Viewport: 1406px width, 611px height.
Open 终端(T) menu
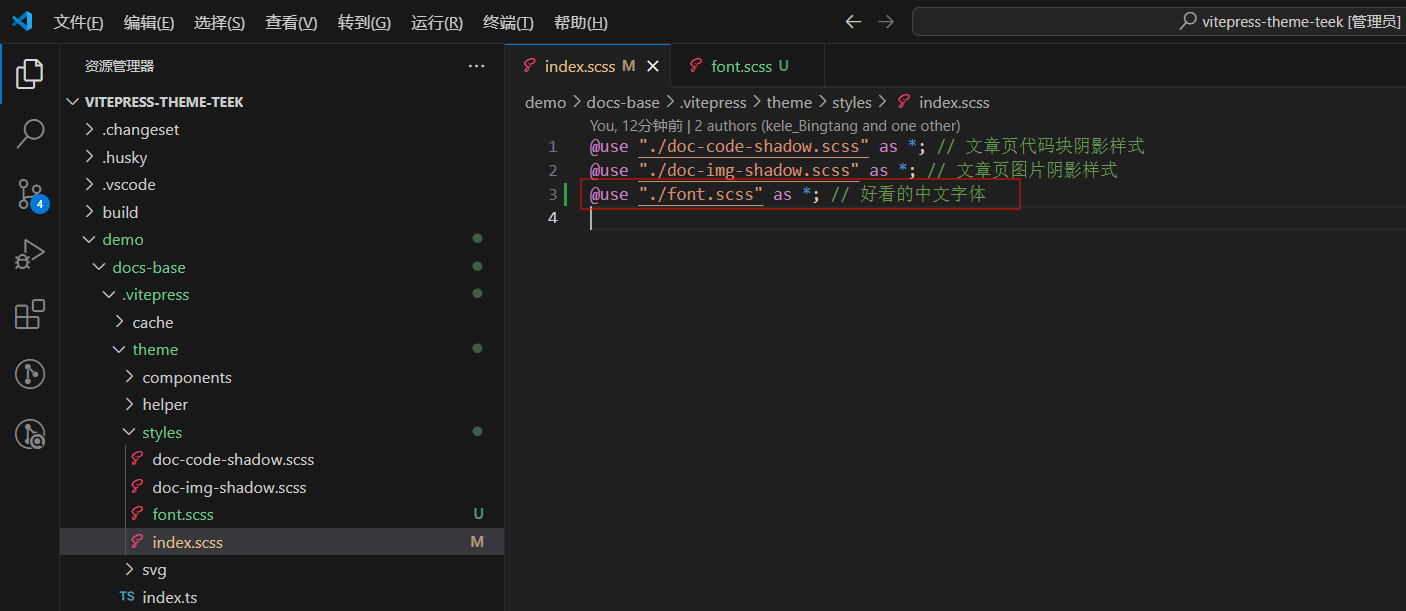point(508,22)
